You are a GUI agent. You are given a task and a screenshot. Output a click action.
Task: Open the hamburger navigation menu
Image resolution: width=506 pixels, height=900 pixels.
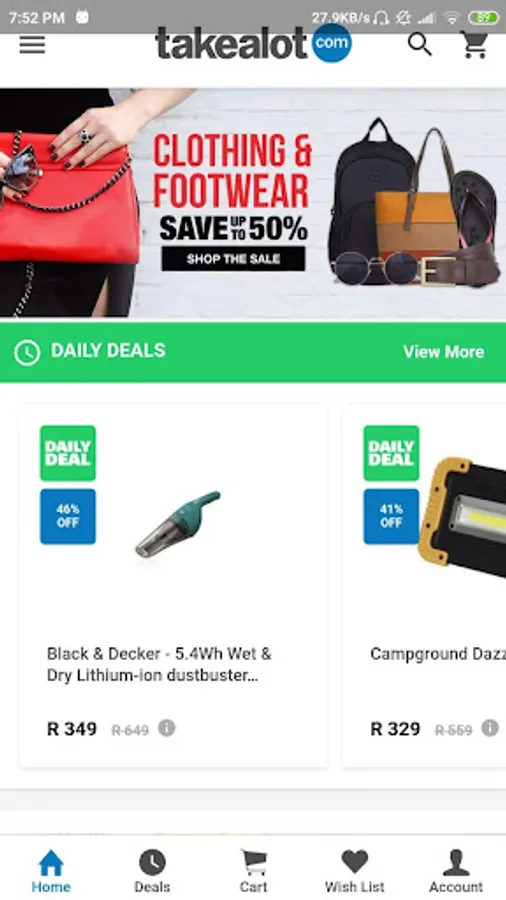point(32,45)
